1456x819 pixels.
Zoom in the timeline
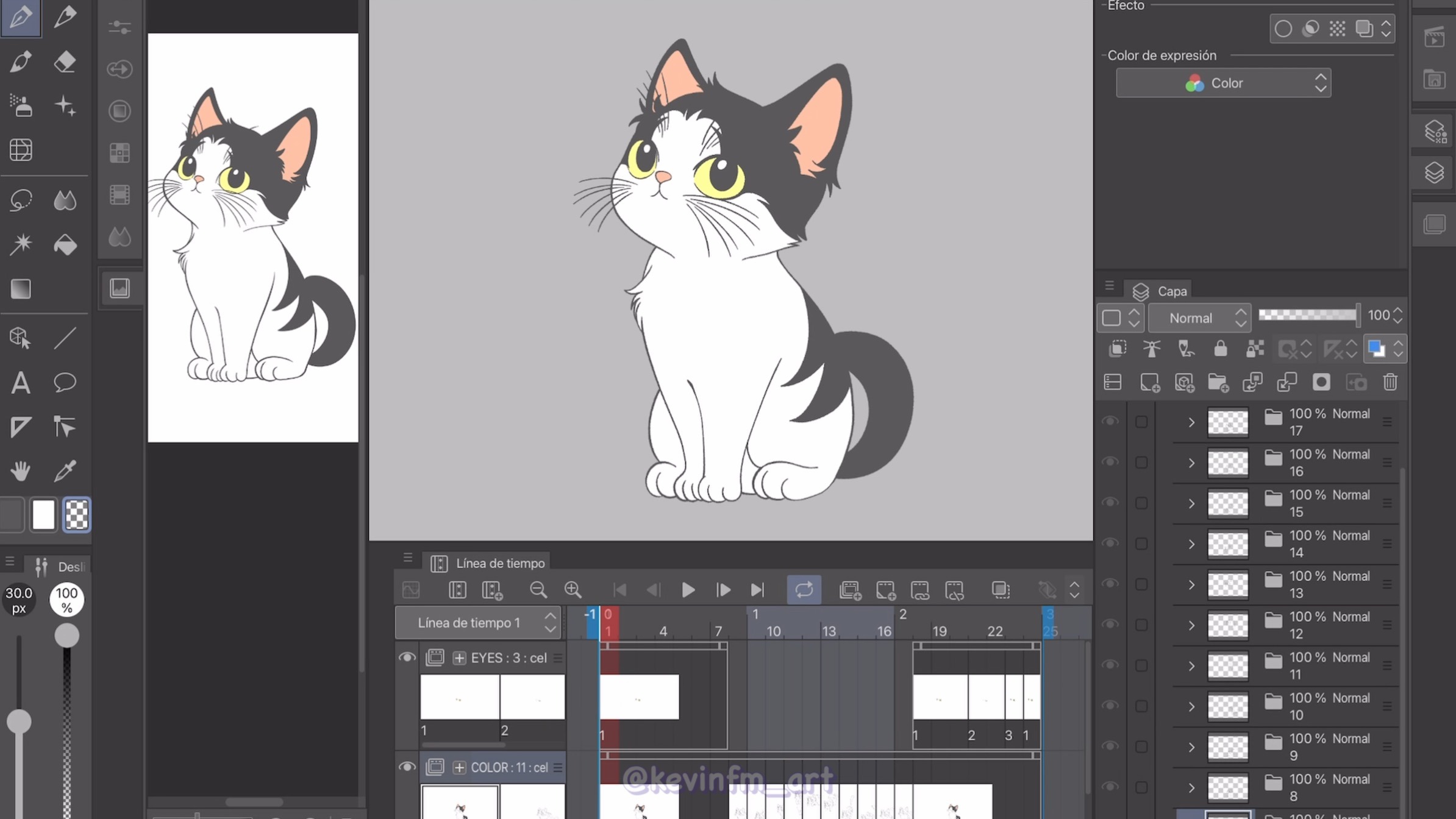(573, 589)
